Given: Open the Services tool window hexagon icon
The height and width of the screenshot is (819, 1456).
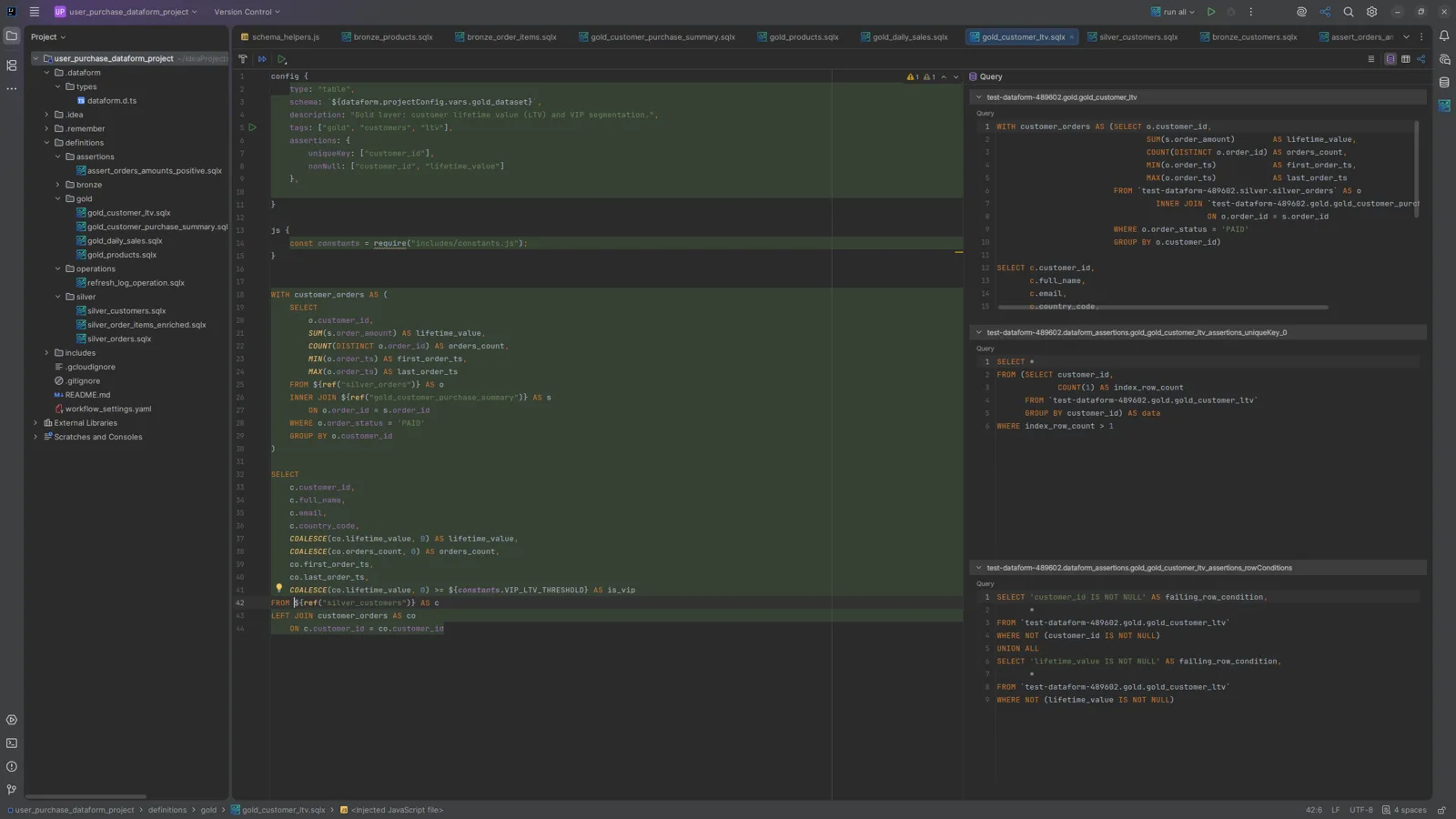Looking at the screenshot, I should pyautogui.click(x=12, y=720).
